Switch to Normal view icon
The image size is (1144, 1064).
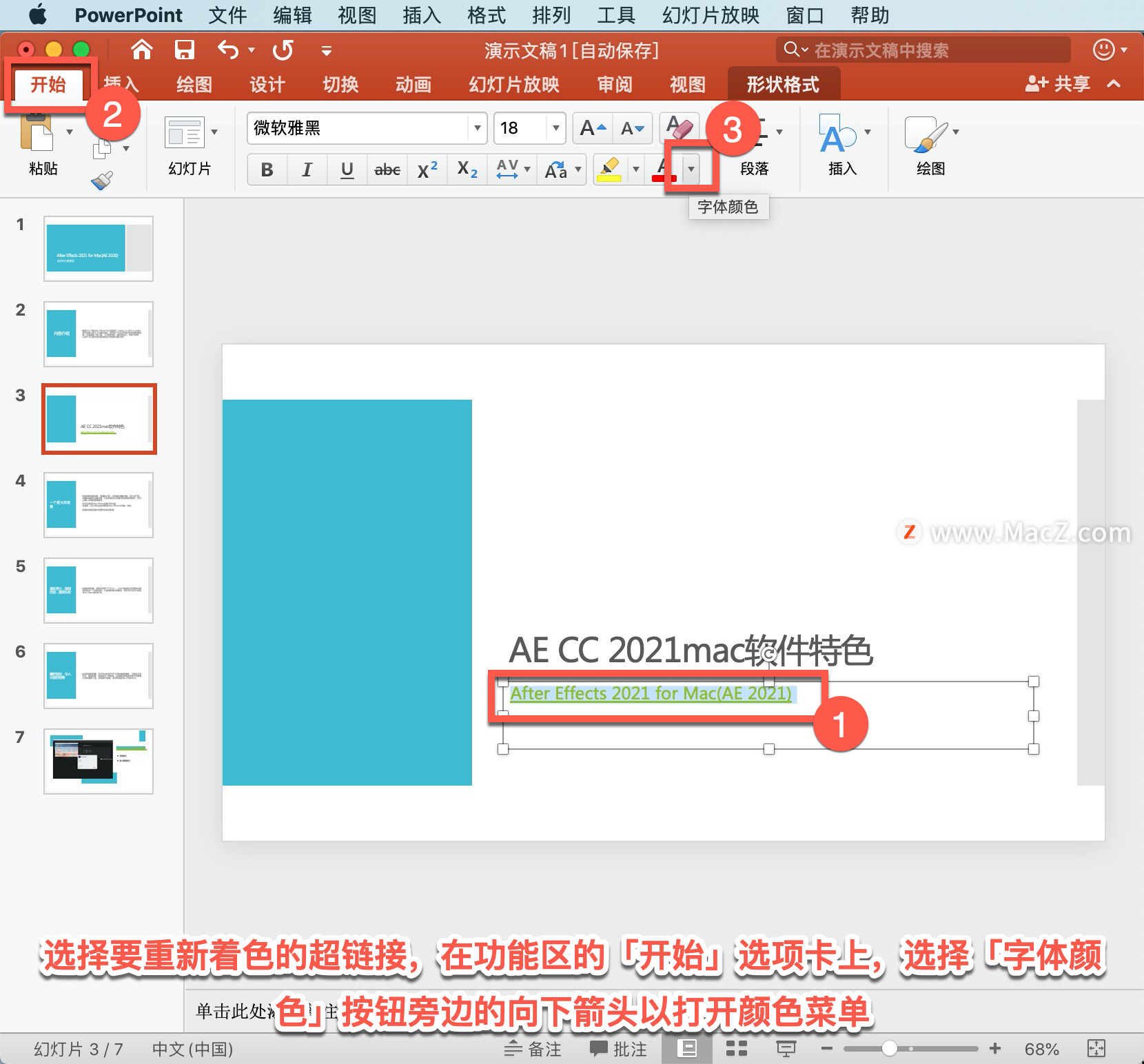[x=687, y=1049]
